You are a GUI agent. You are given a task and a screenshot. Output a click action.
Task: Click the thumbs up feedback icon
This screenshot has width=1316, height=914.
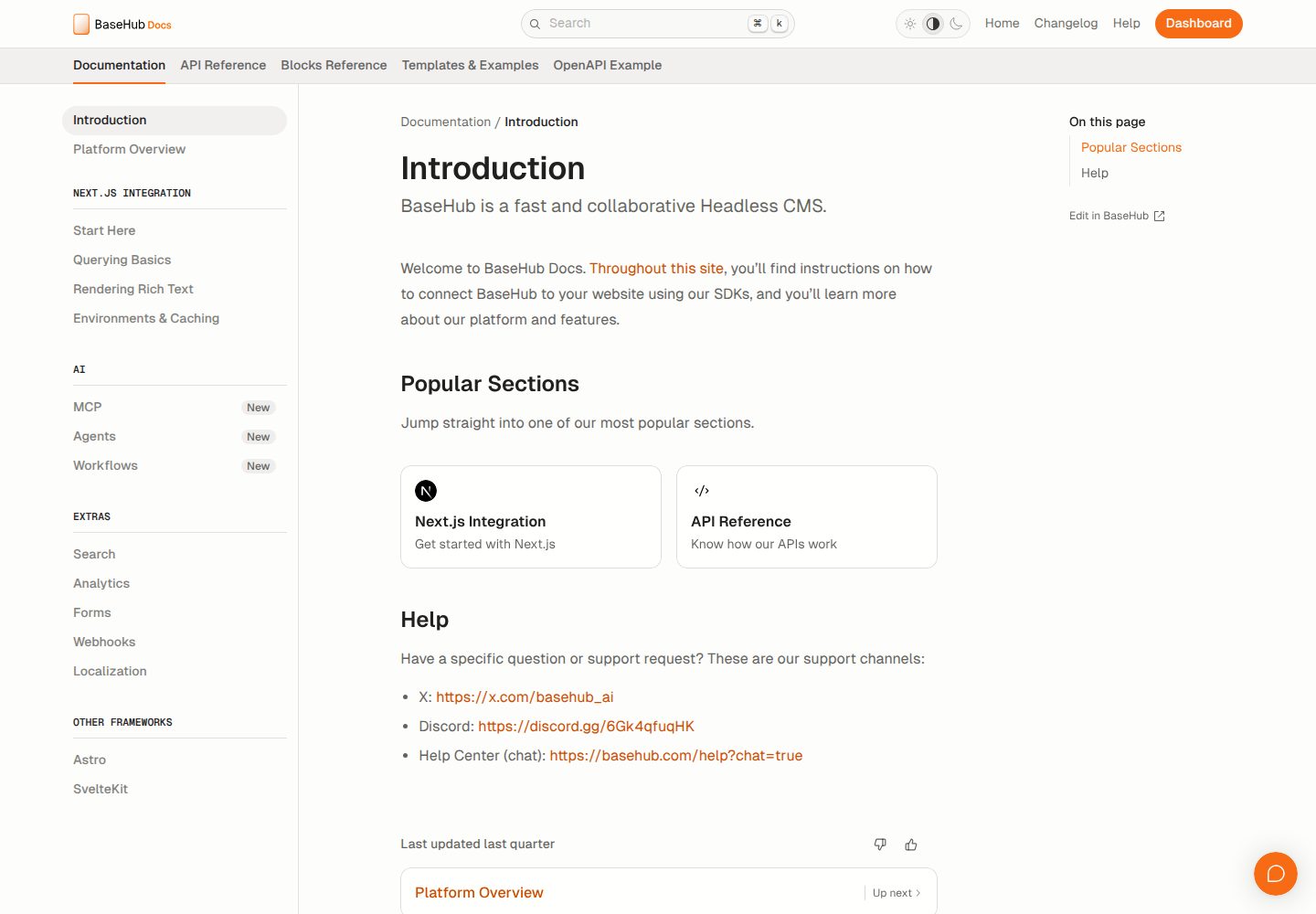coord(911,845)
